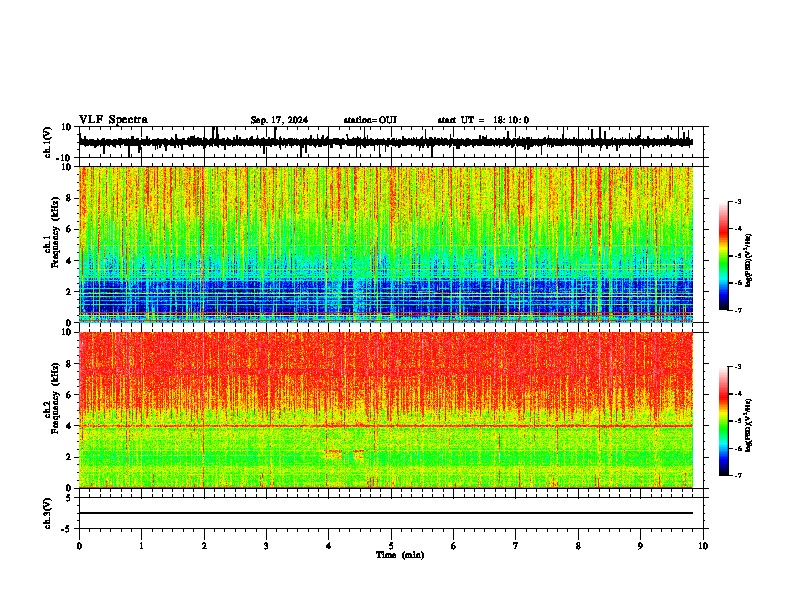This screenshot has width=792, height=612.
Task: Click the "7" tick on the time axis
Action: (516, 546)
